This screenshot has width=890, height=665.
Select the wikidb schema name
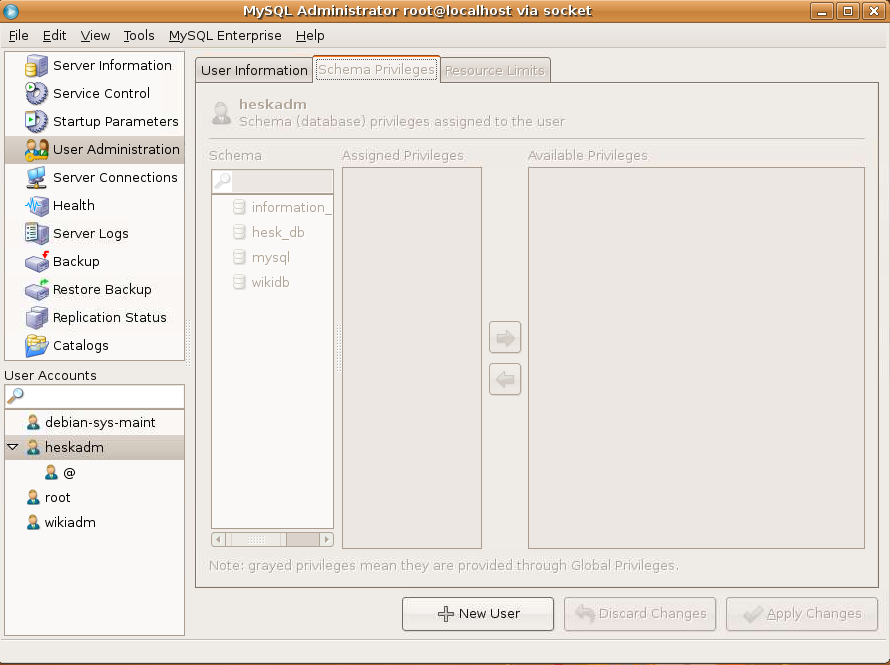pos(270,282)
